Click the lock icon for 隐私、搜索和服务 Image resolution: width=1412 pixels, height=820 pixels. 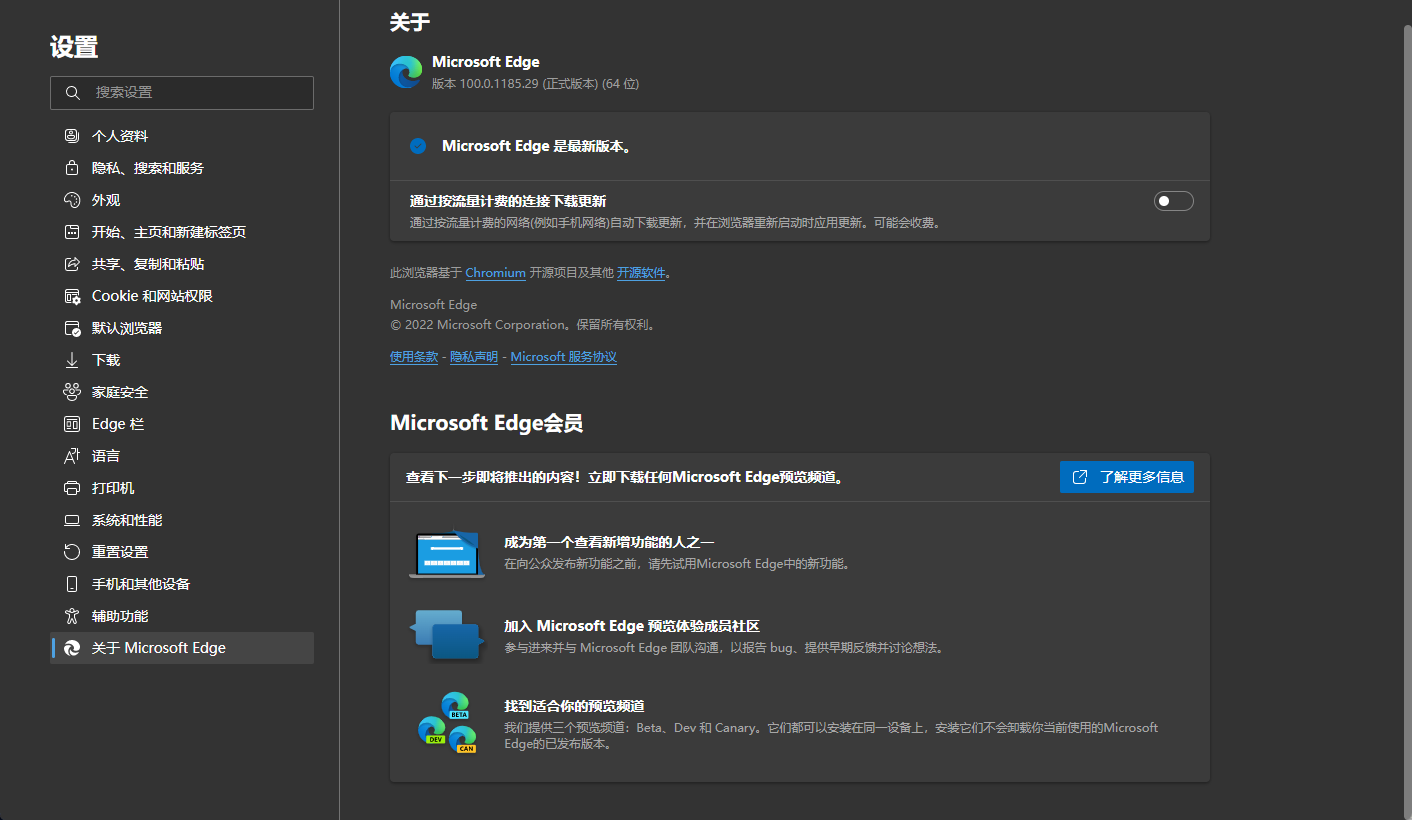pos(72,168)
